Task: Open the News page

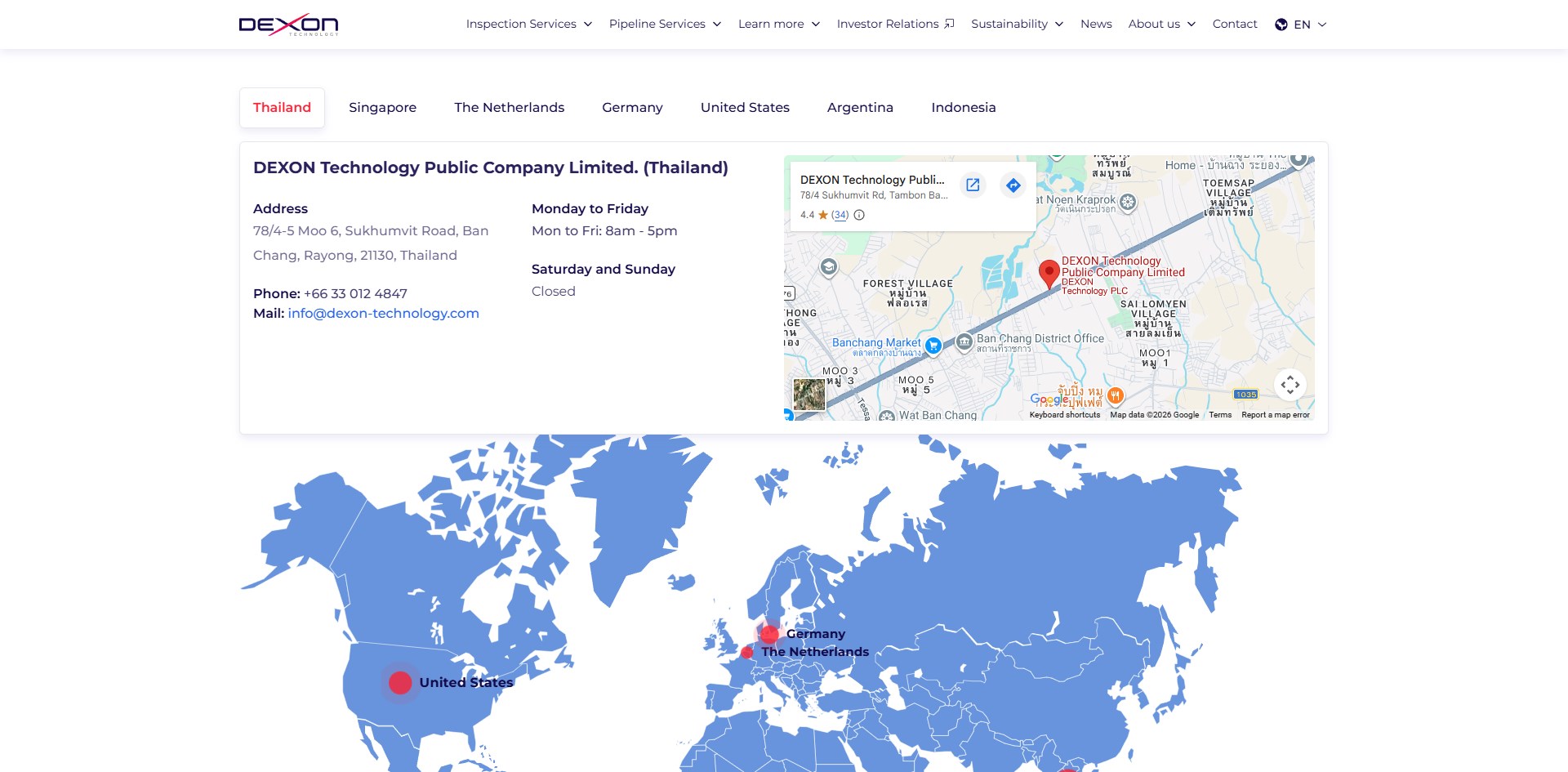Action: pos(1096,24)
